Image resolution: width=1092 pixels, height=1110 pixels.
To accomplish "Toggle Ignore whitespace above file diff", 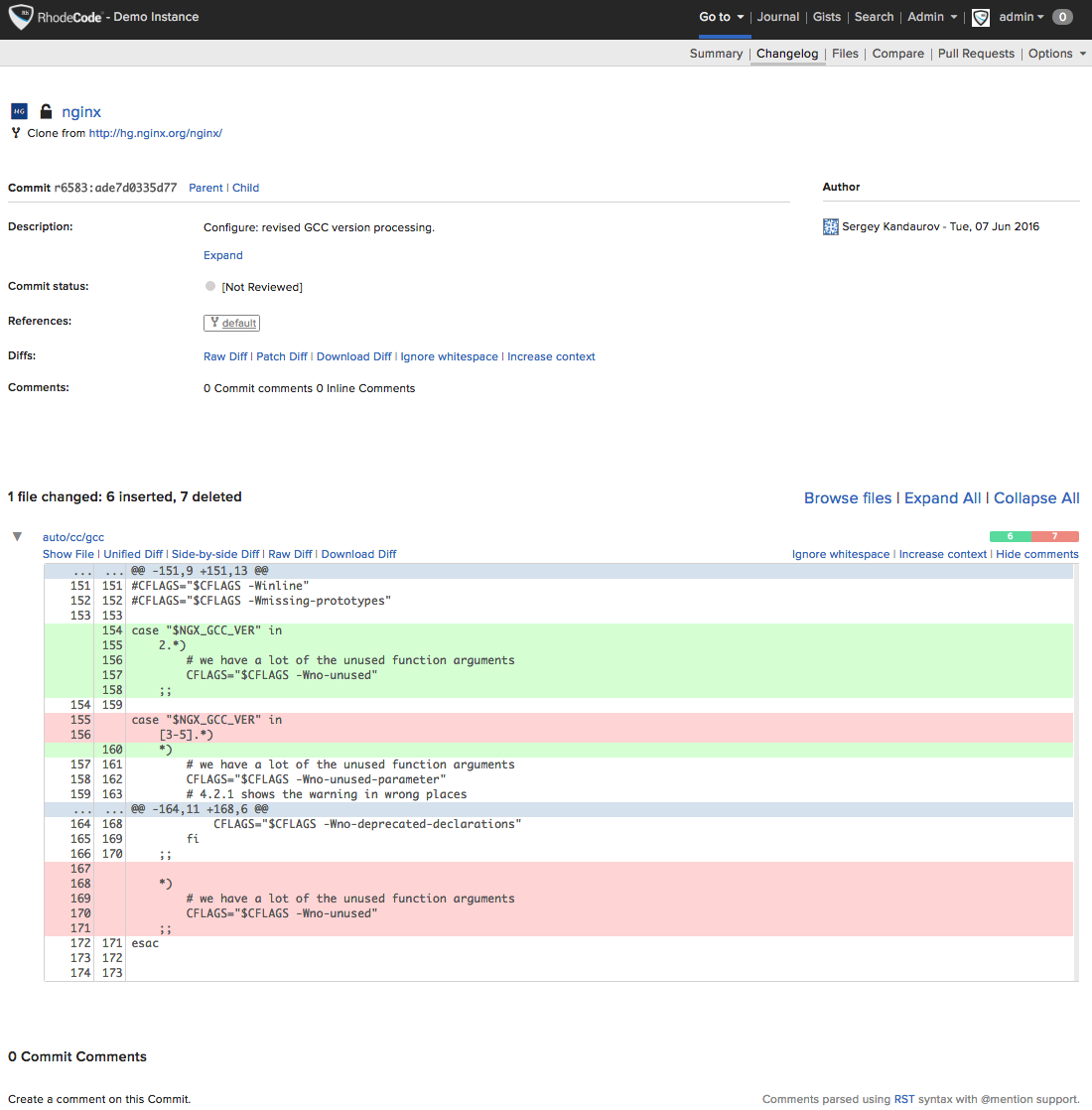I will (x=841, y=554).
